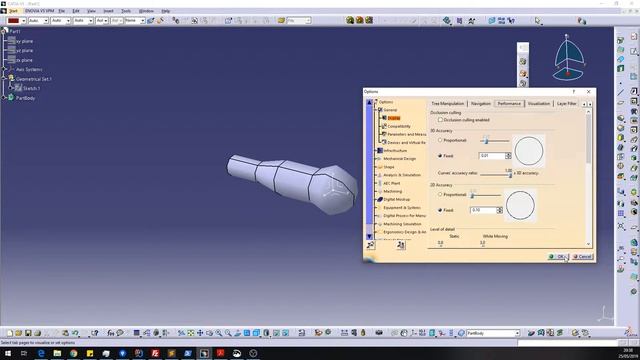Expand Mechanical Design category in Options tree
Viewport: 640px width, 360px height.
click(376, 159)
